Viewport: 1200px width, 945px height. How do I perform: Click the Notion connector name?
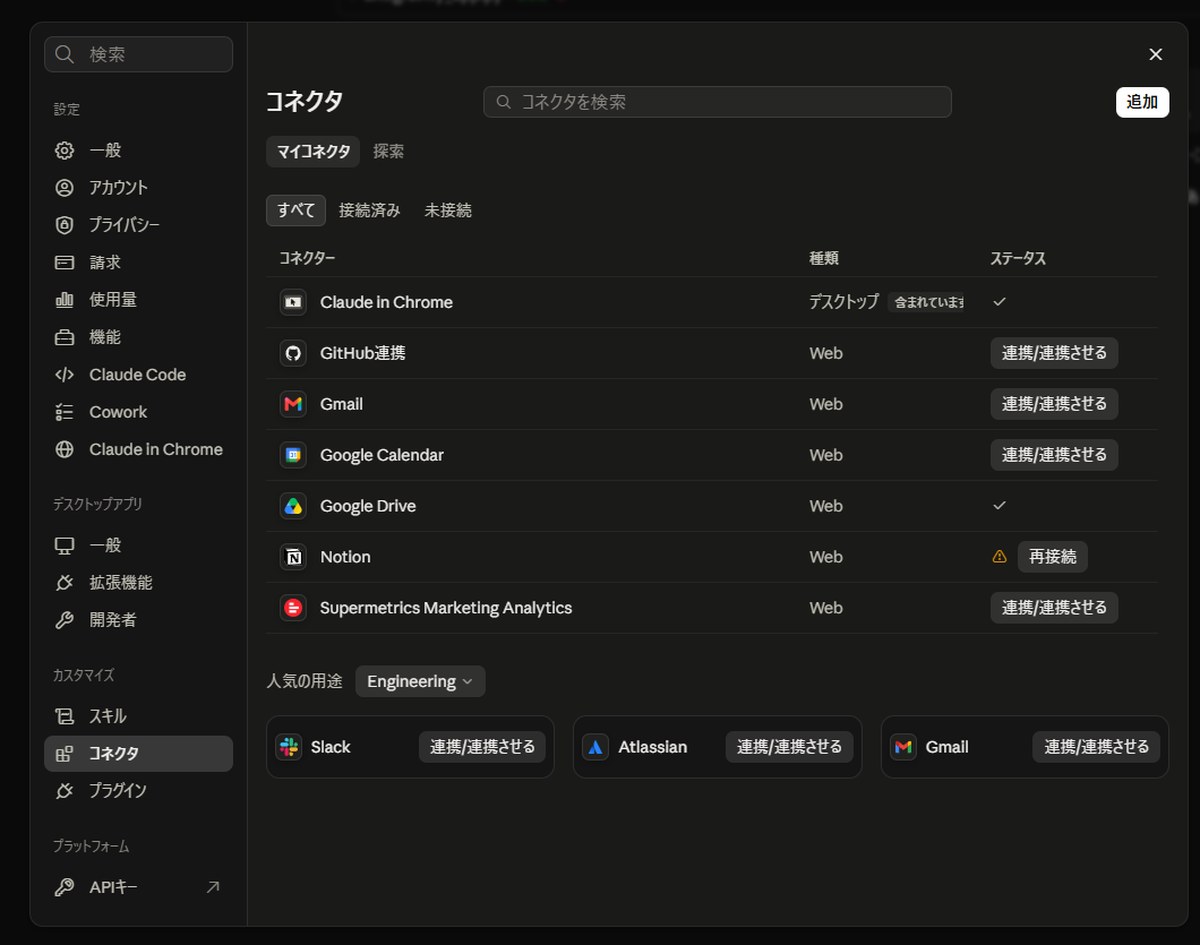point(345,557)
